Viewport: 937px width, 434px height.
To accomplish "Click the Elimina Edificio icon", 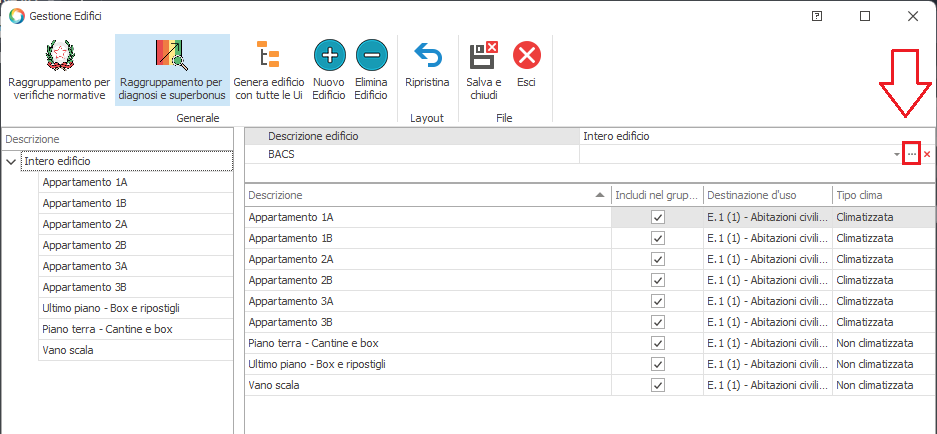I will pyautogui.click(x=371, y=55).
